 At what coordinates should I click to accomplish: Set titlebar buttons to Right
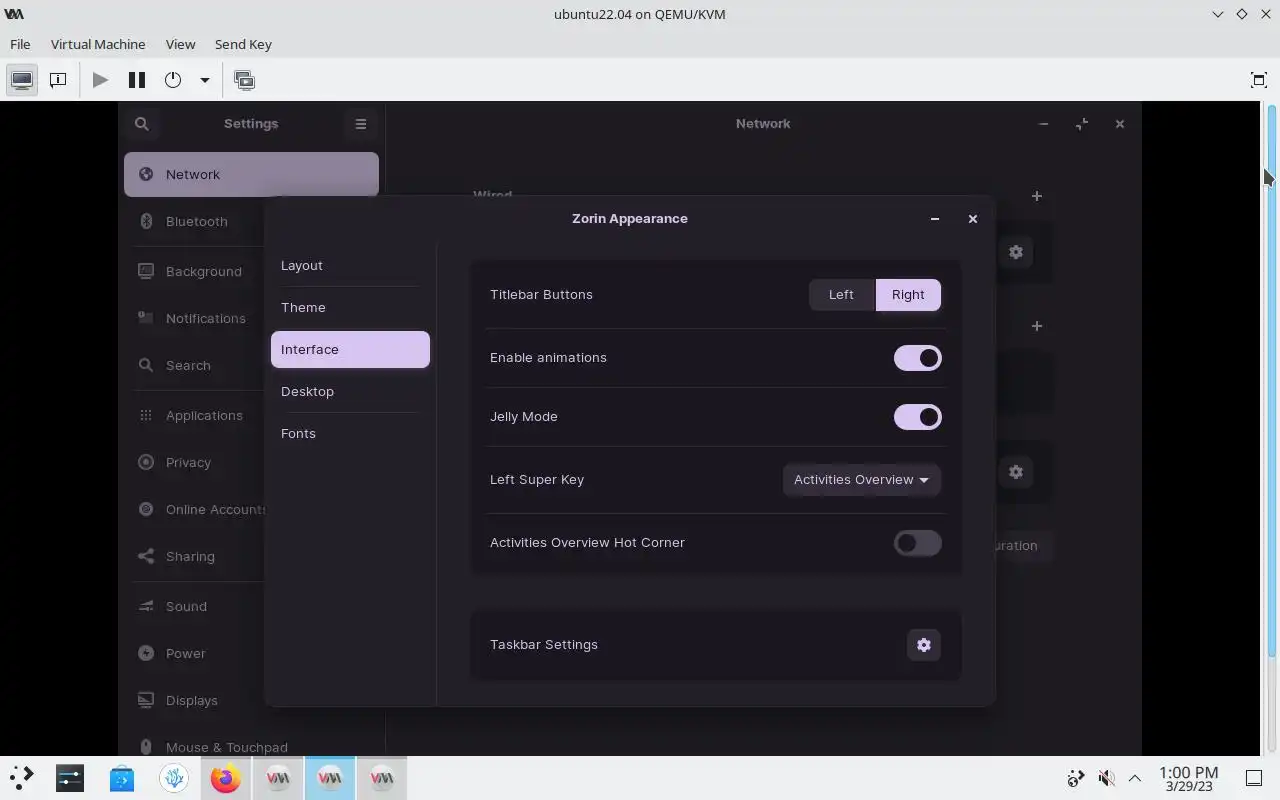908,295
